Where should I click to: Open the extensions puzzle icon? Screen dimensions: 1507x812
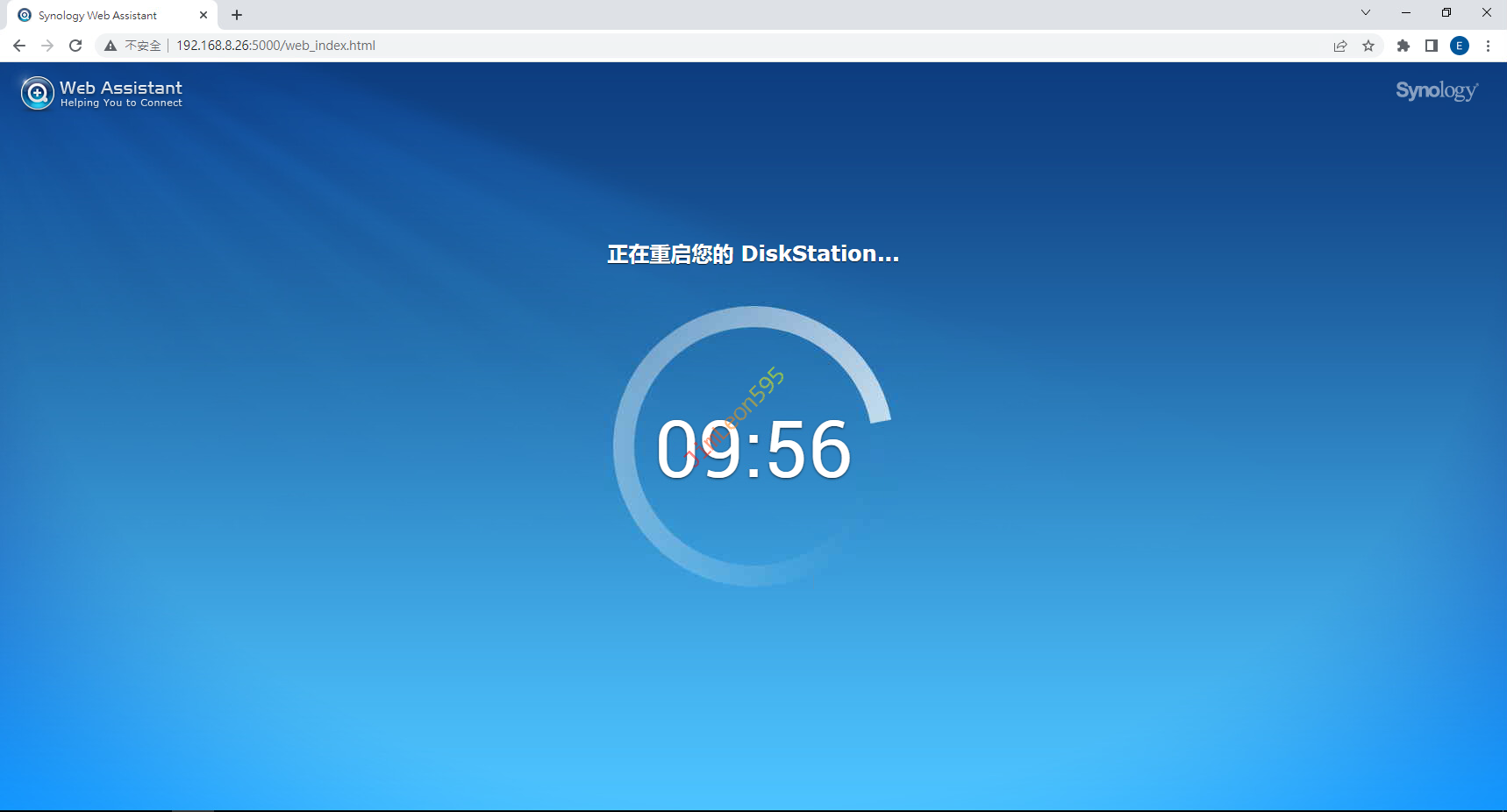(x=1403, y=46)
